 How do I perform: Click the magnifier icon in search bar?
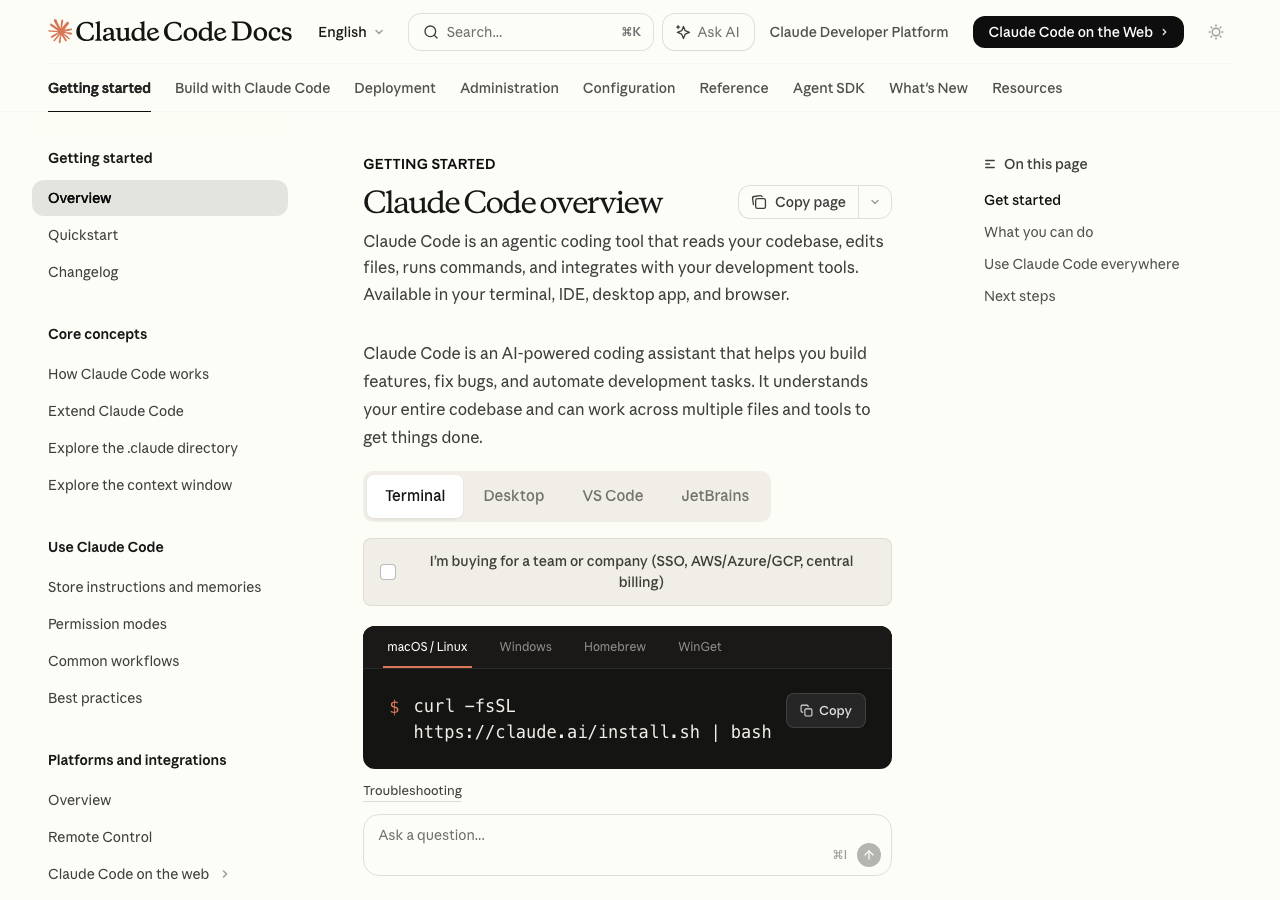431,32
